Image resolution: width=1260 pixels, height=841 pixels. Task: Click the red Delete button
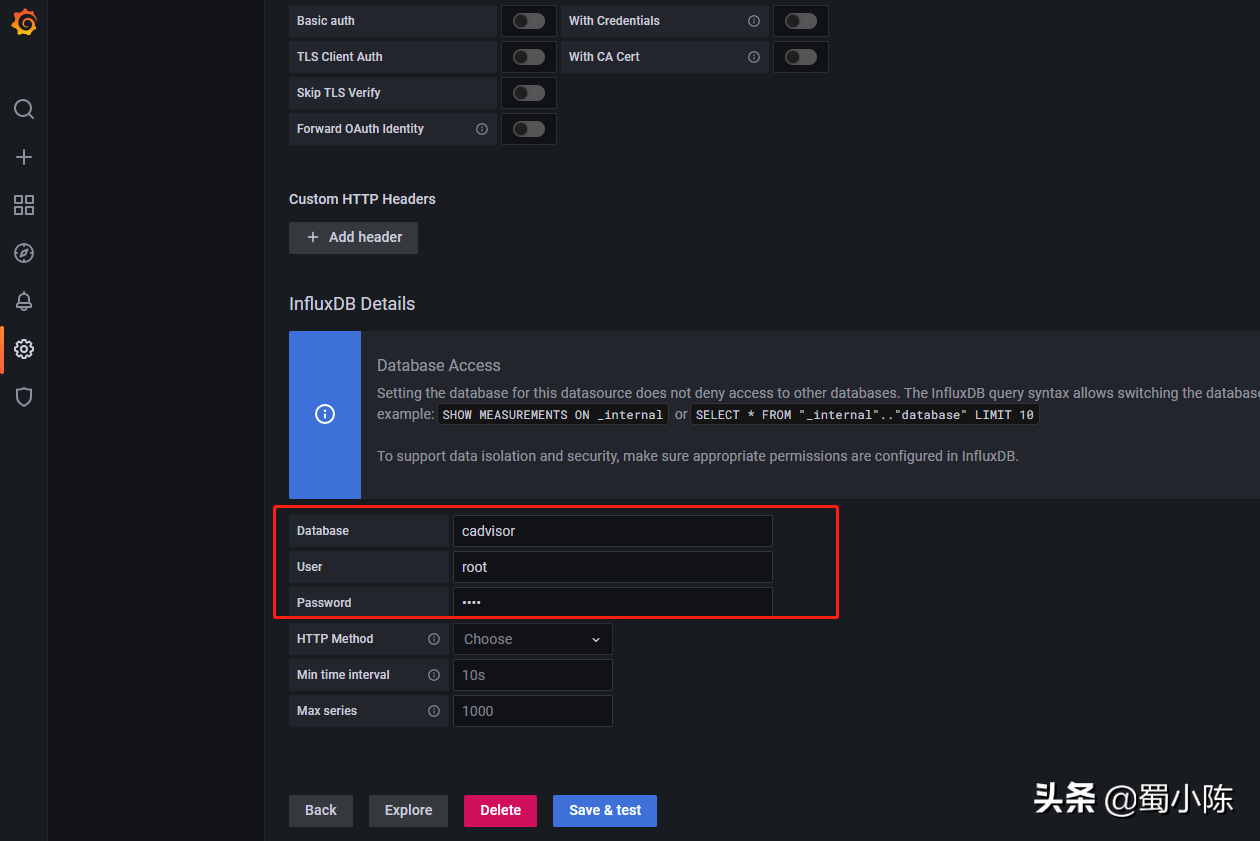501,810
